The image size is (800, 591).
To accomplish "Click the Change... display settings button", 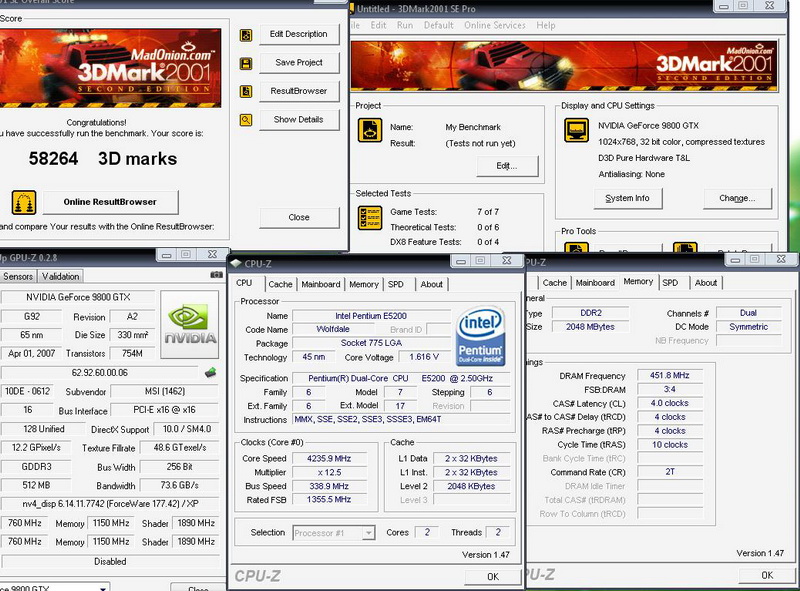I will [737, 199].
